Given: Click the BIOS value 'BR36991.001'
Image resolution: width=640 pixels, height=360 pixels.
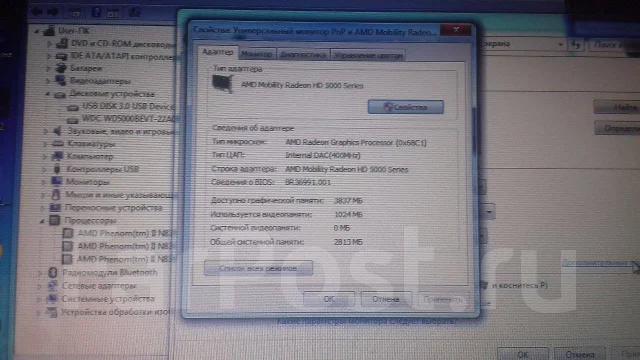Looking at the screenshot, I should coord(308,182).
